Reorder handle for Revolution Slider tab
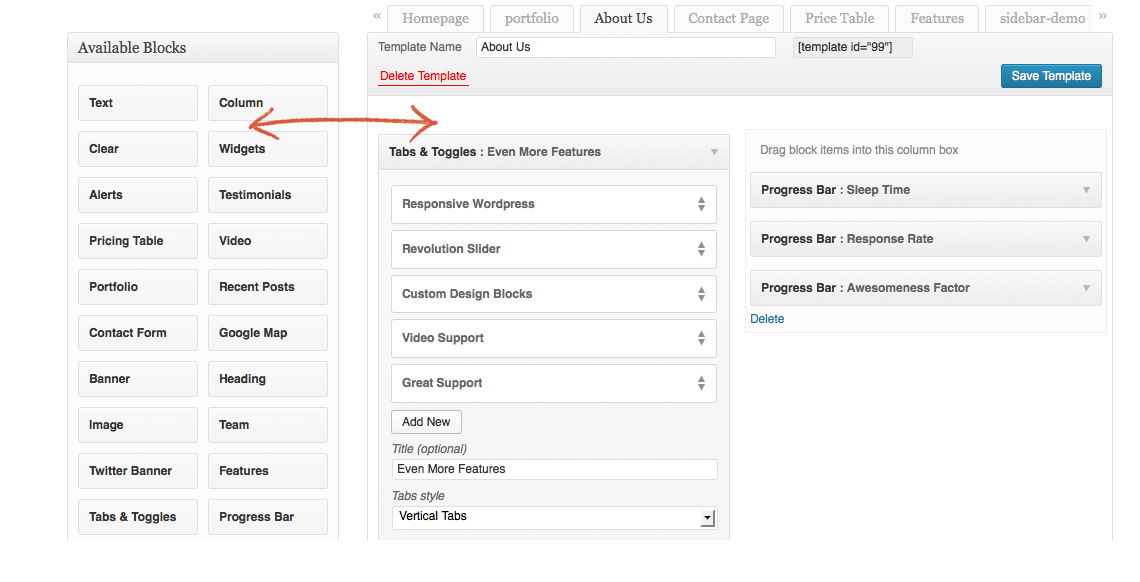Image resolution: width=1140 pixels, height=582 pixels. (701, 249)
